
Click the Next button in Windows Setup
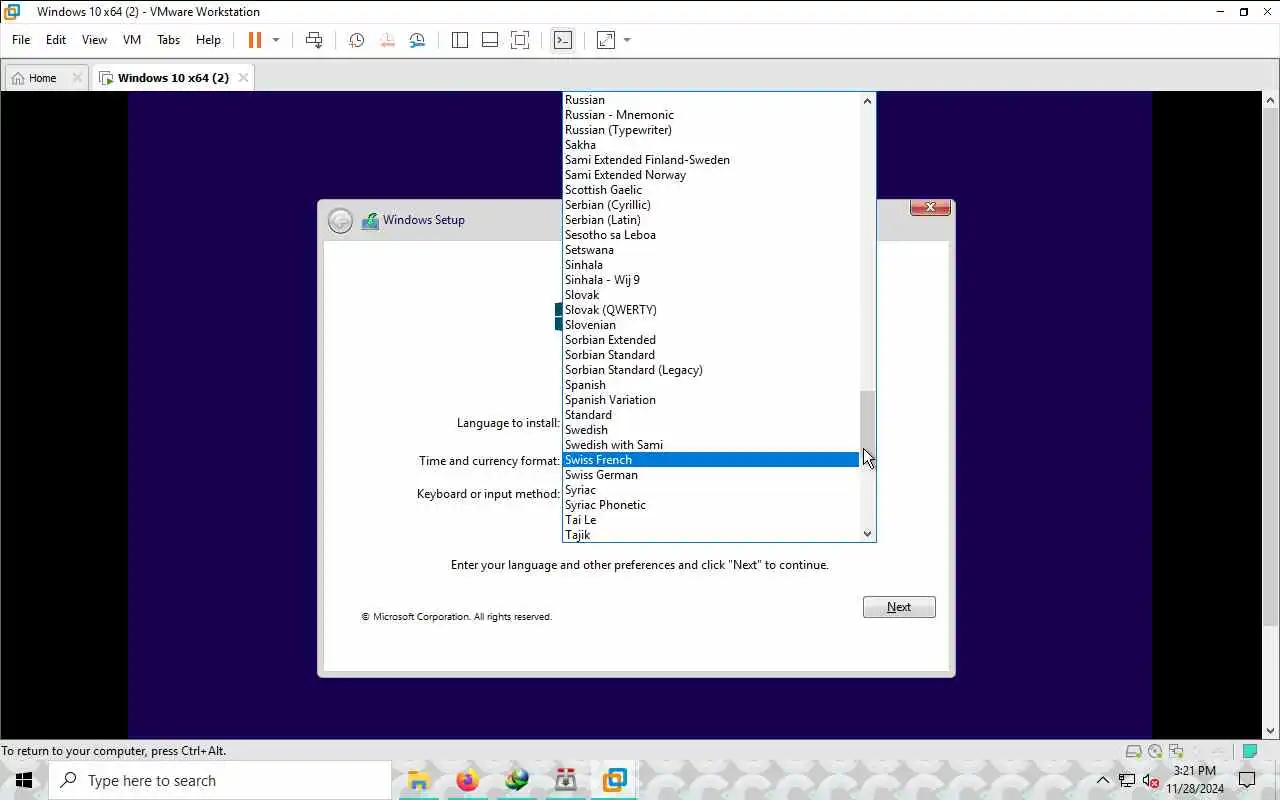tap(899, 607)
